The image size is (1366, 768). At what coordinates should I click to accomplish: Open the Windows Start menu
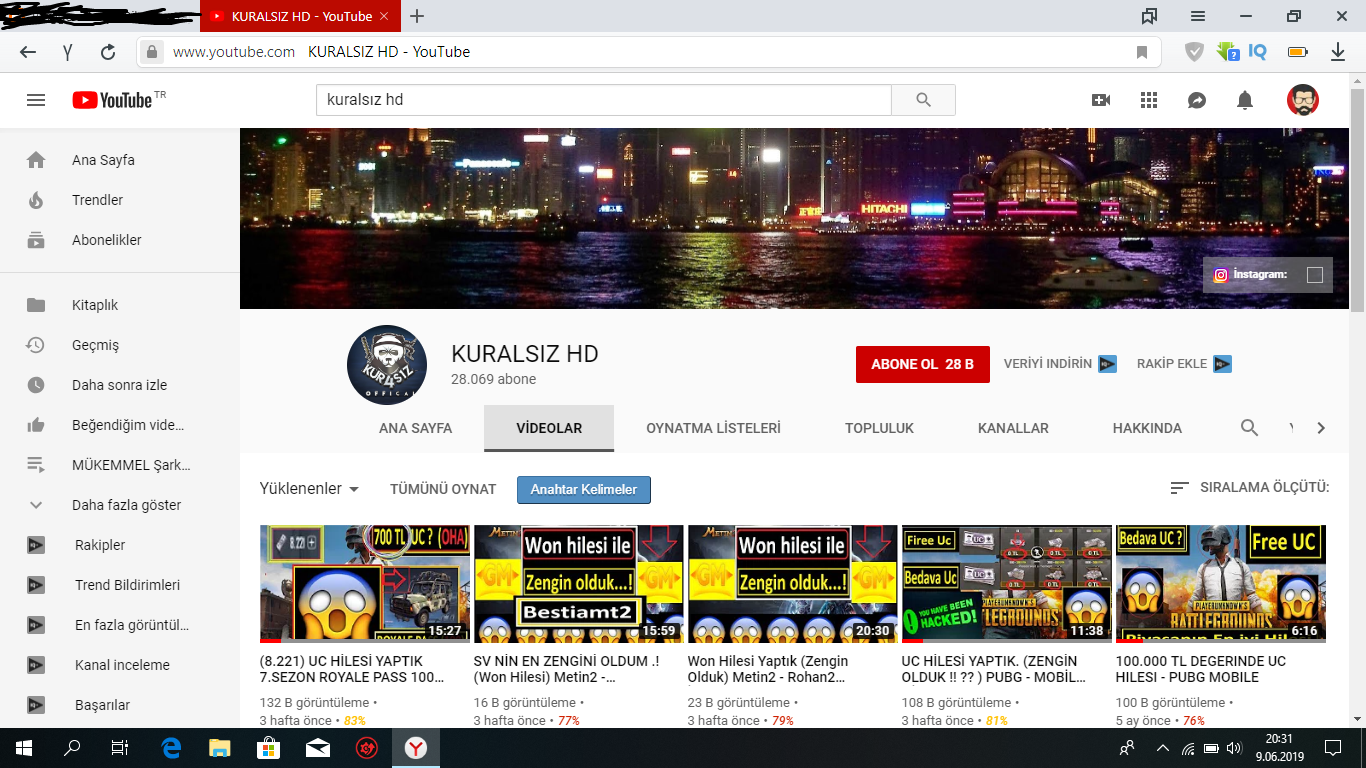point(24,748)
